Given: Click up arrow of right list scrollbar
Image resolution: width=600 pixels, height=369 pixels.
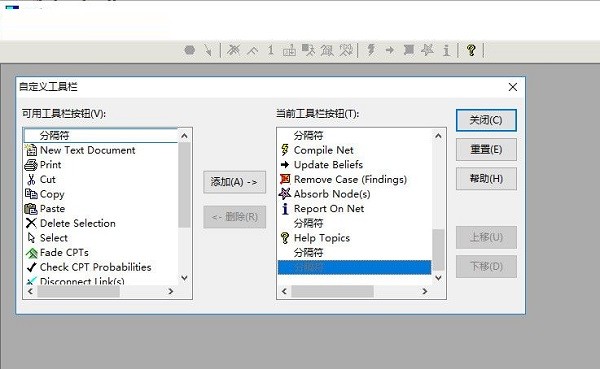Looking at the screenshot, I should pos(438,136).
